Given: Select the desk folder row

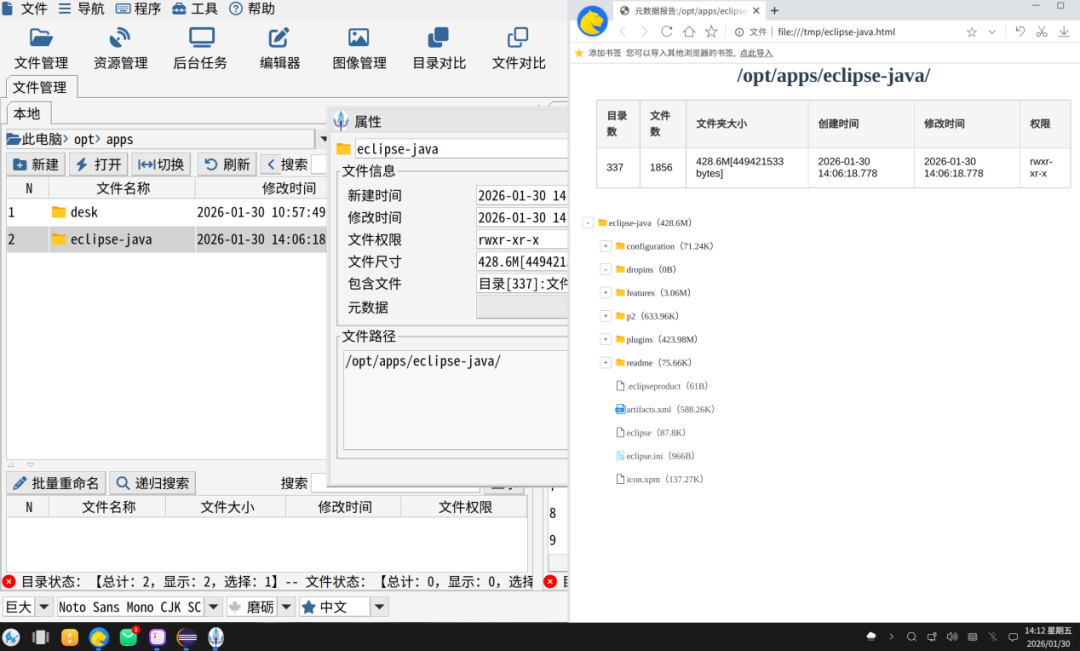Looking at the screenshot, I should (166, 212).
